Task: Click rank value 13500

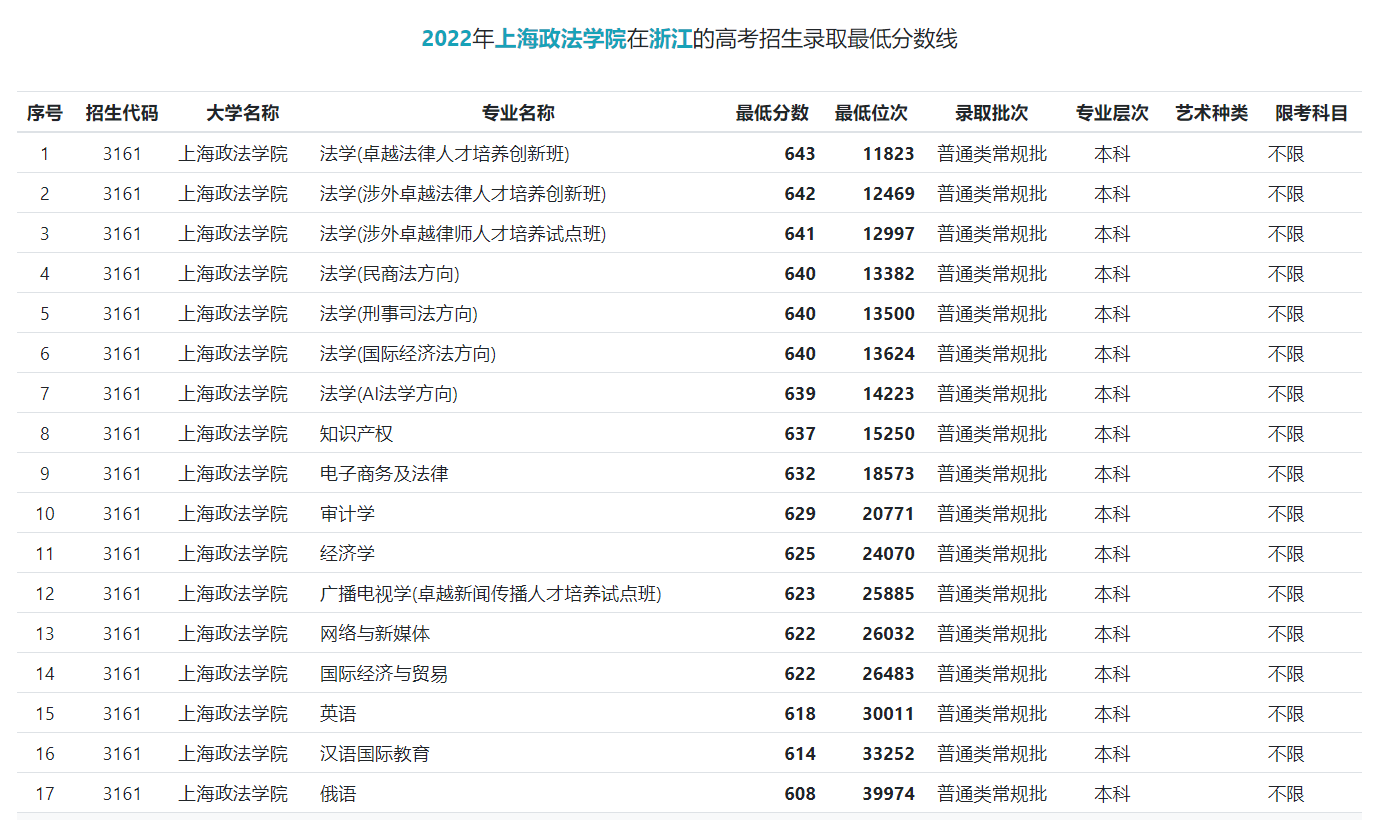Action: (889, 314)
